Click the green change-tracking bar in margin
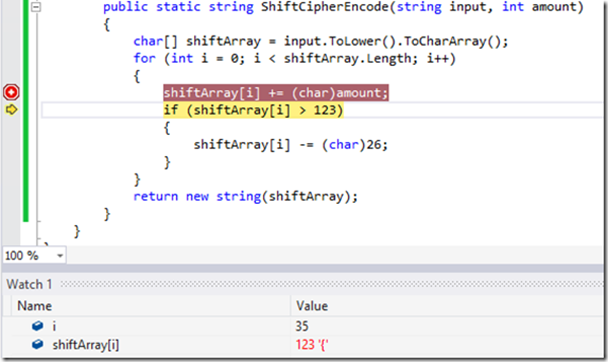 click(x=26, y=110)
